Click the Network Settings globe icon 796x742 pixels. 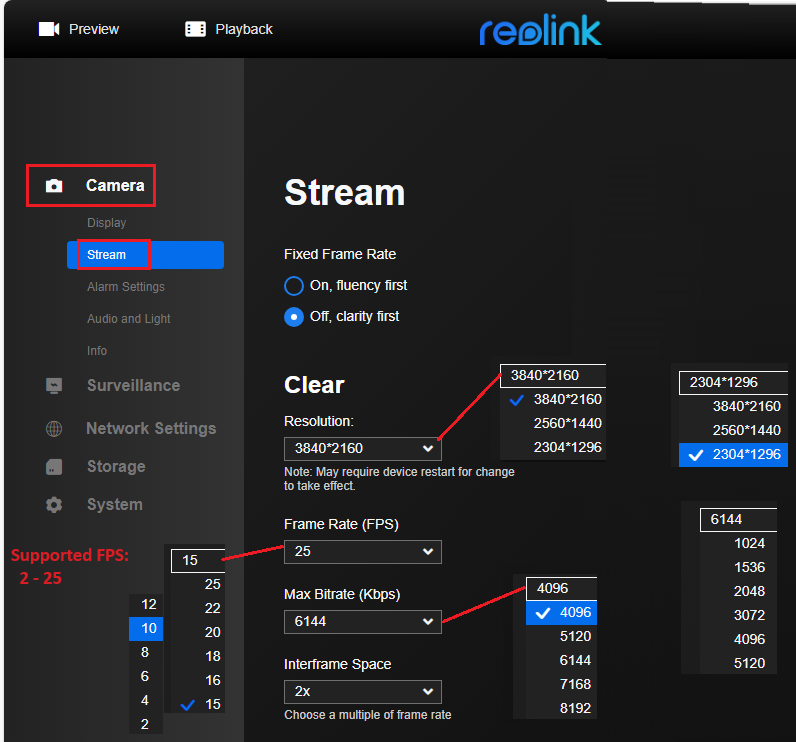[x=54, y=429]
